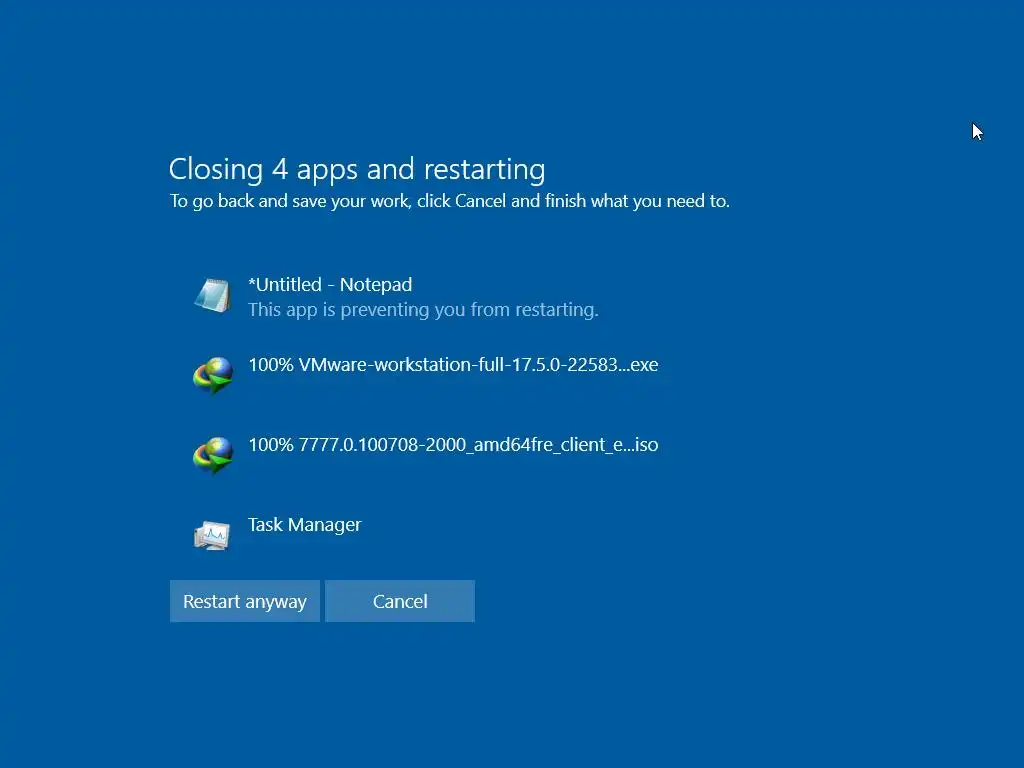Select the 7777.0.100708-2000_amd64fre_client iso entry text
1024x768 pixels.
[453, 445]
